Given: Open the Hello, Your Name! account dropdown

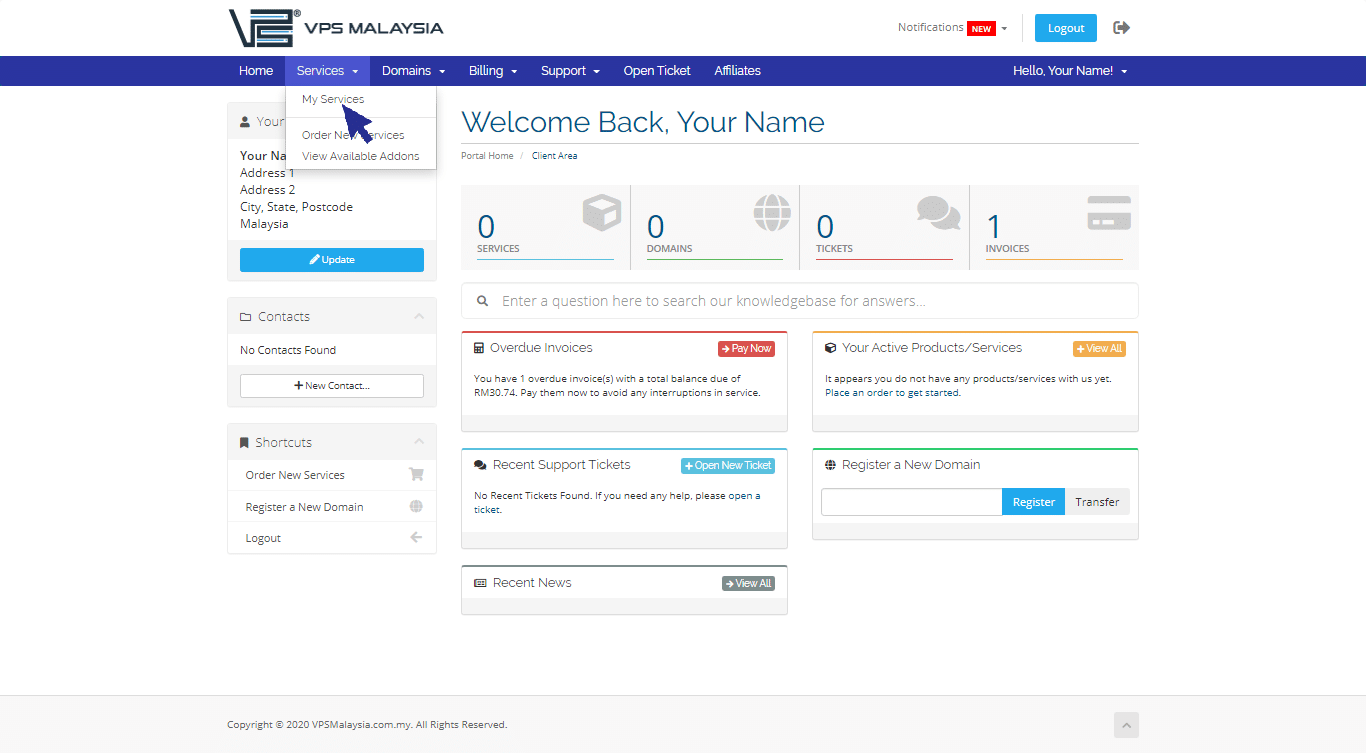Looking at the screenshot, I should (x=1070, y=71).
